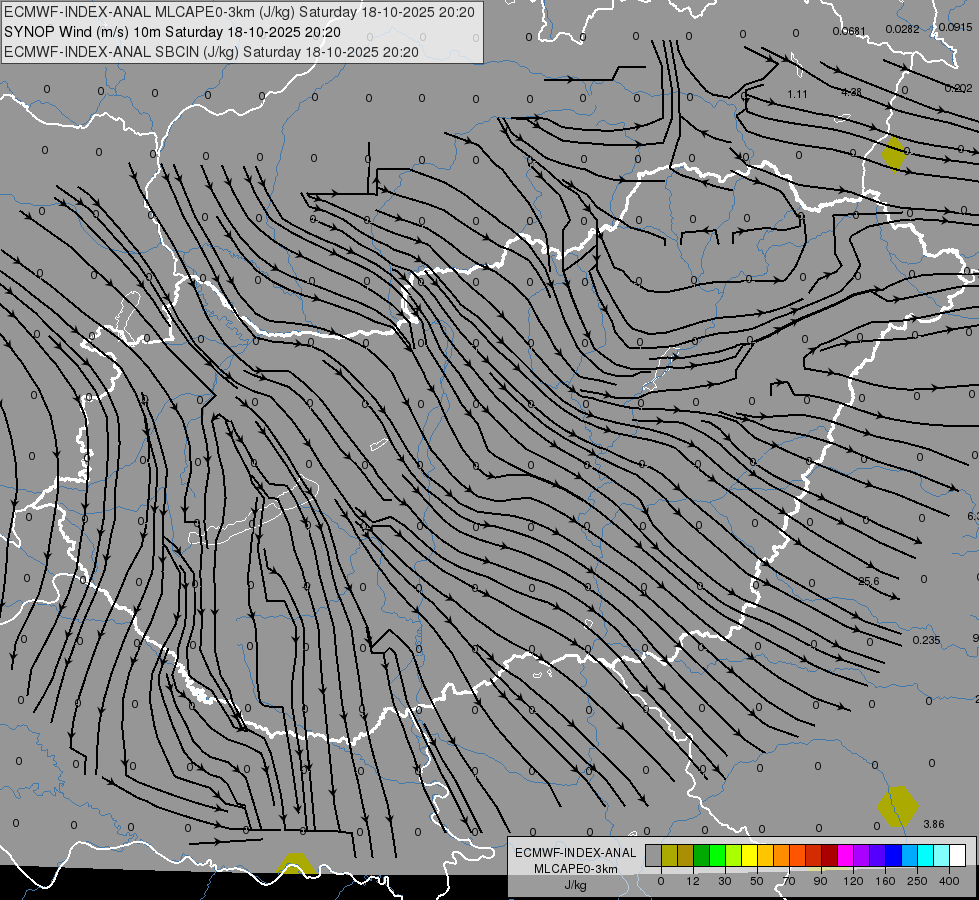Click the ECMWF-INDEX-ANAL SBCIN title line
Screen dimensions: 979x900
211,52
